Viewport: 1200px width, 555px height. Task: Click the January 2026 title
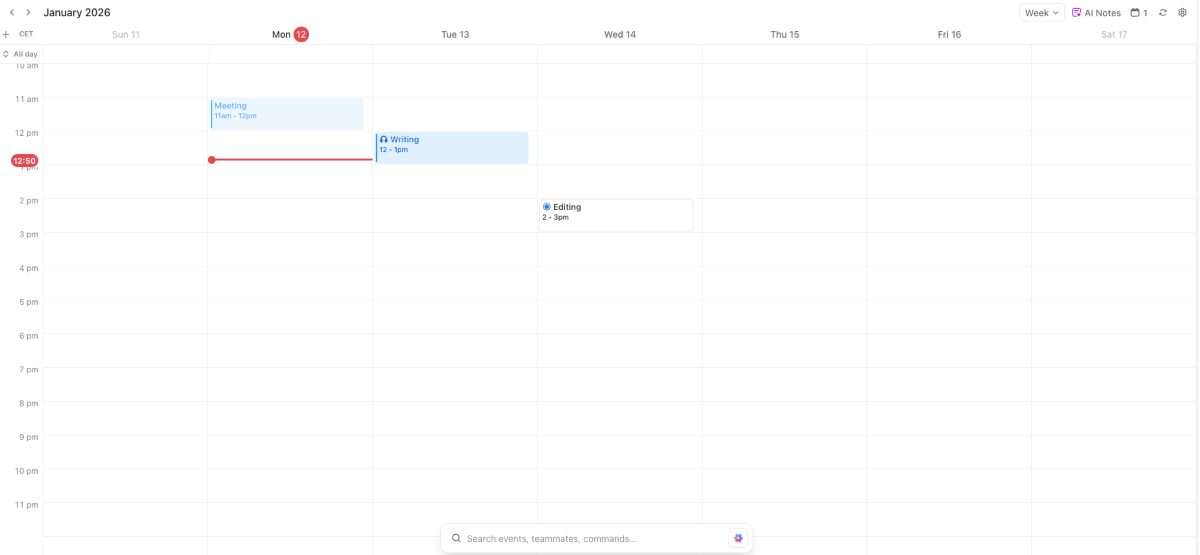pyautogui.click(x=77, y=13)
